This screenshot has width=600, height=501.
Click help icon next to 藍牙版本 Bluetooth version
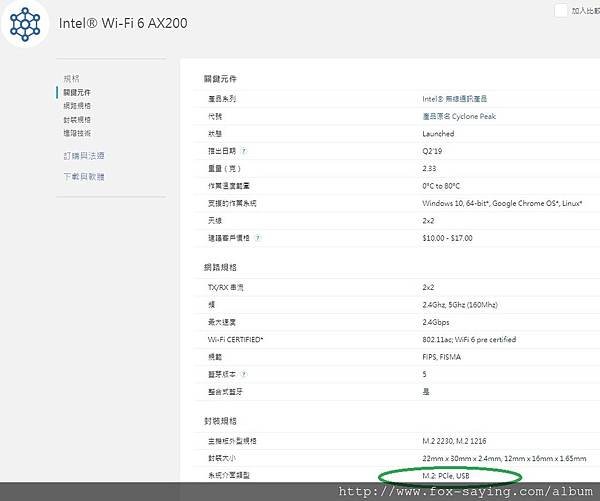[x=244, y=374]
